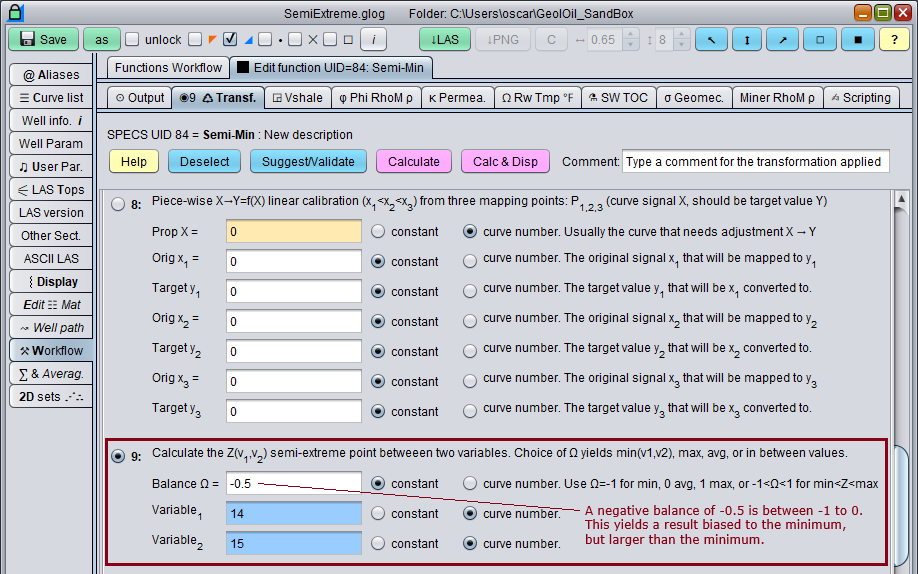Open the Display section

(x=51, y=282)
